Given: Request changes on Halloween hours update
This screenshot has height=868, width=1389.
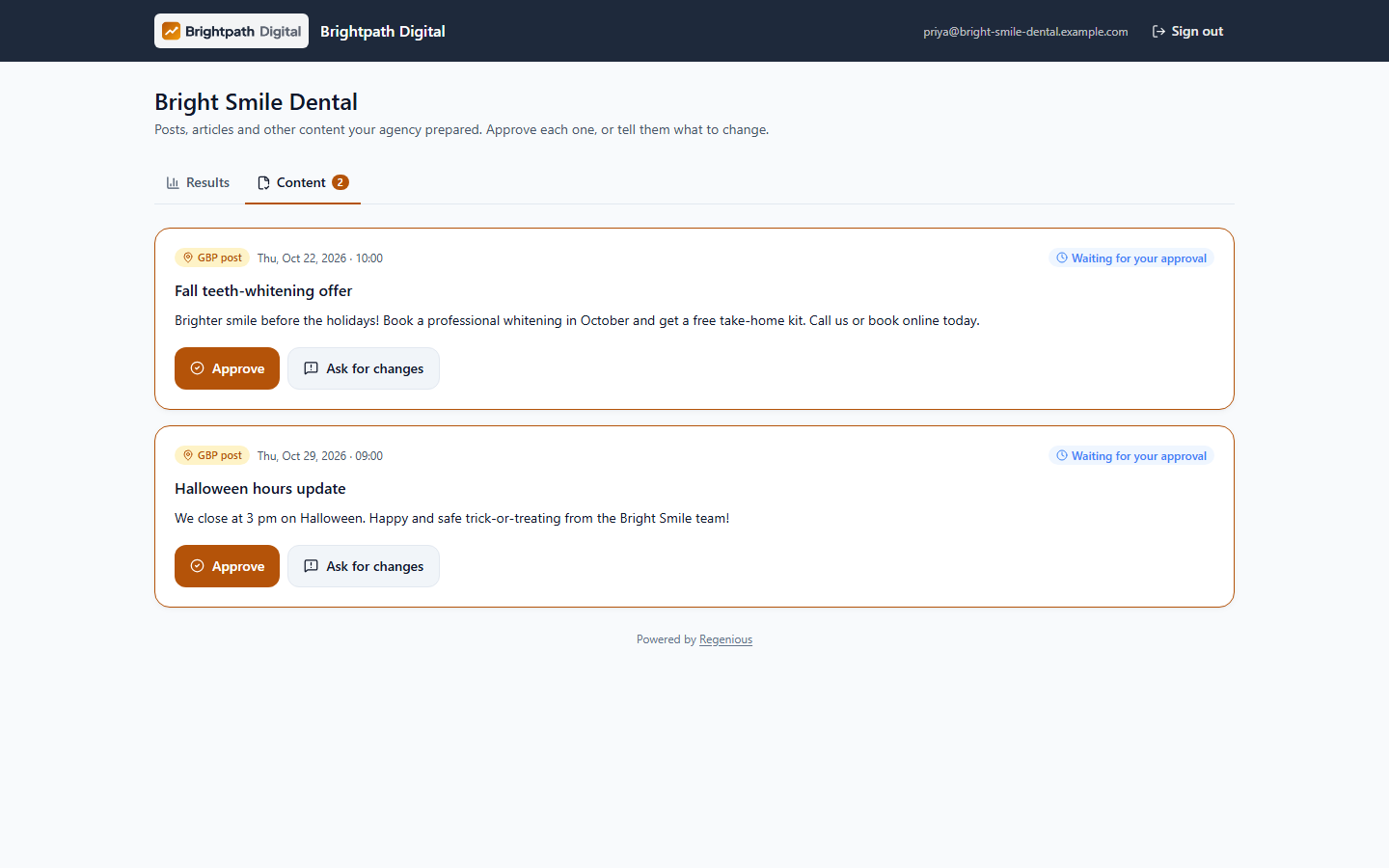Looking at the screenshot, I should (364, 566).
